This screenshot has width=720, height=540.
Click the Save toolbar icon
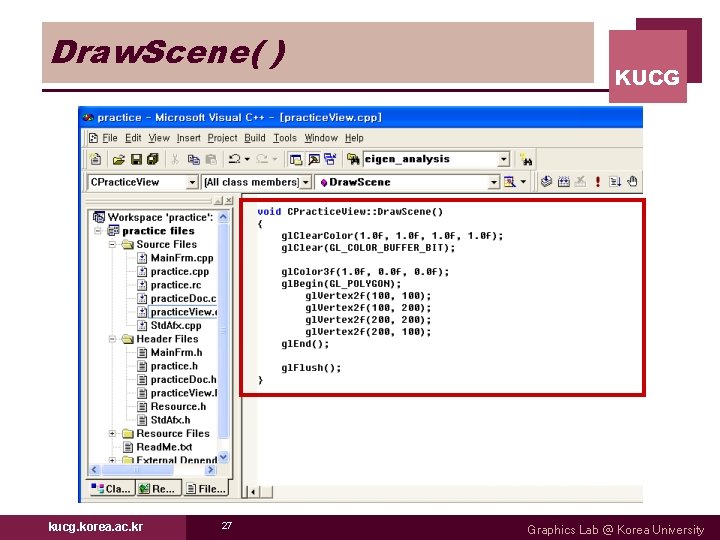tap(136, 159)
